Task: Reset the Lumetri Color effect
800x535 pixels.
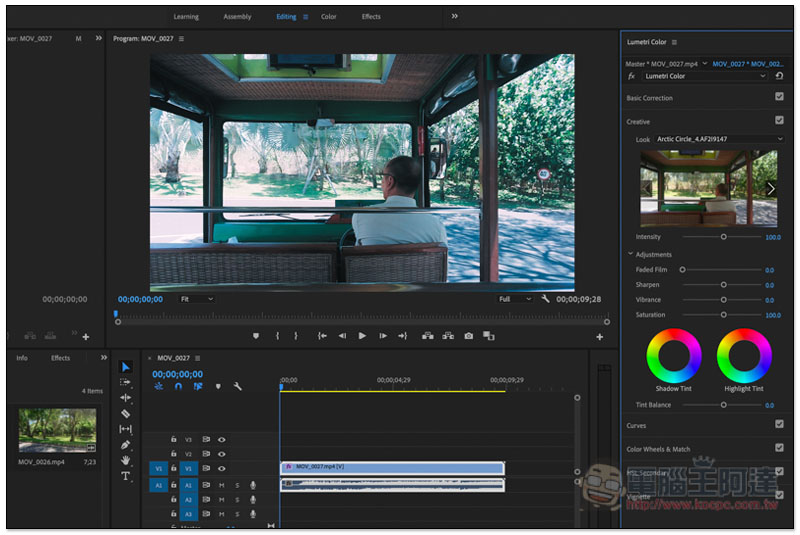Action: 779,76
